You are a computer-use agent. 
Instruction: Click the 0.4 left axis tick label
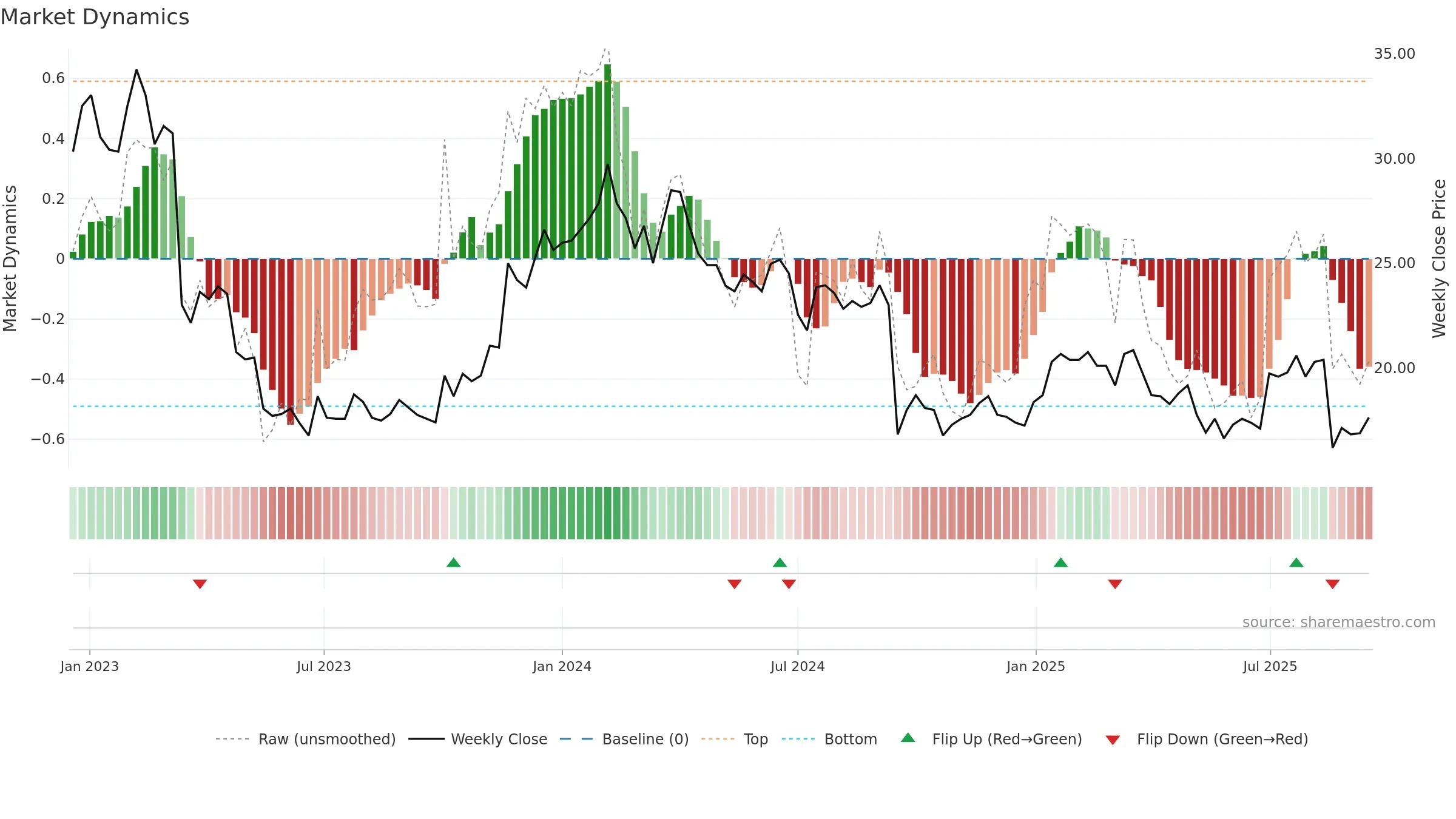(x=53, y=138)
